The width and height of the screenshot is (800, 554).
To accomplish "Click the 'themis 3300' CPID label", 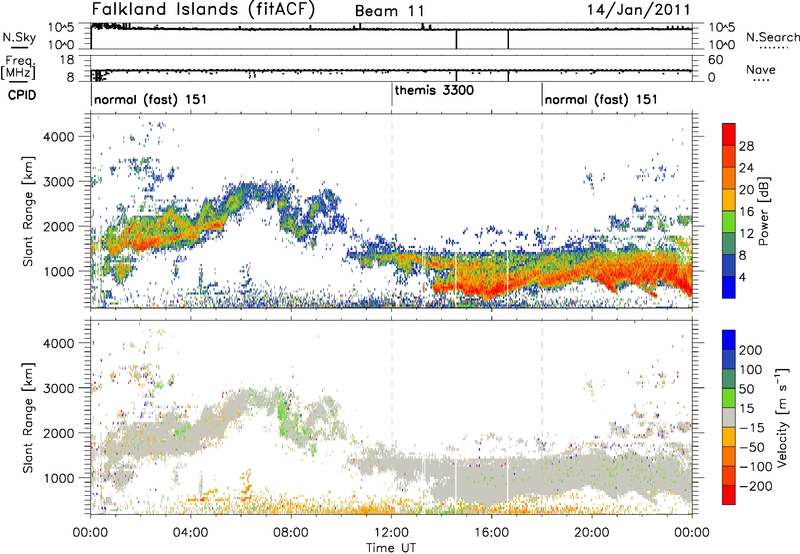I will pyautogui.click(x=434, y=90).
